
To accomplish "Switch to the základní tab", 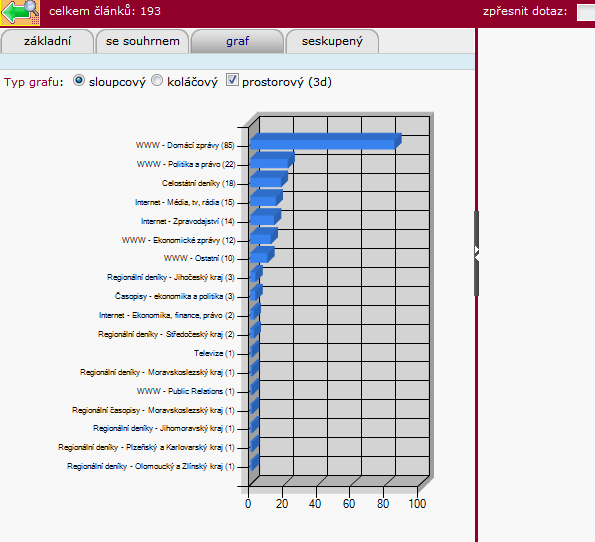I will (x=47, y=41).
